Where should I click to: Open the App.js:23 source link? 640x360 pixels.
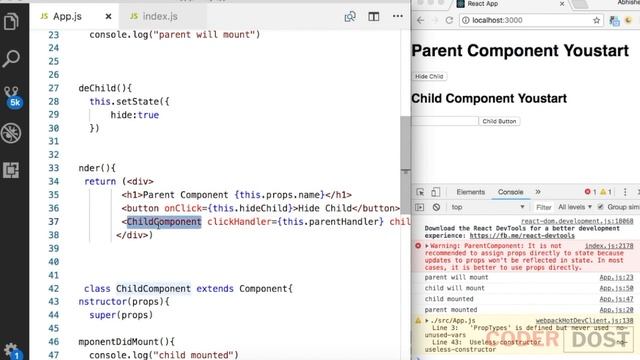(616, 277)
